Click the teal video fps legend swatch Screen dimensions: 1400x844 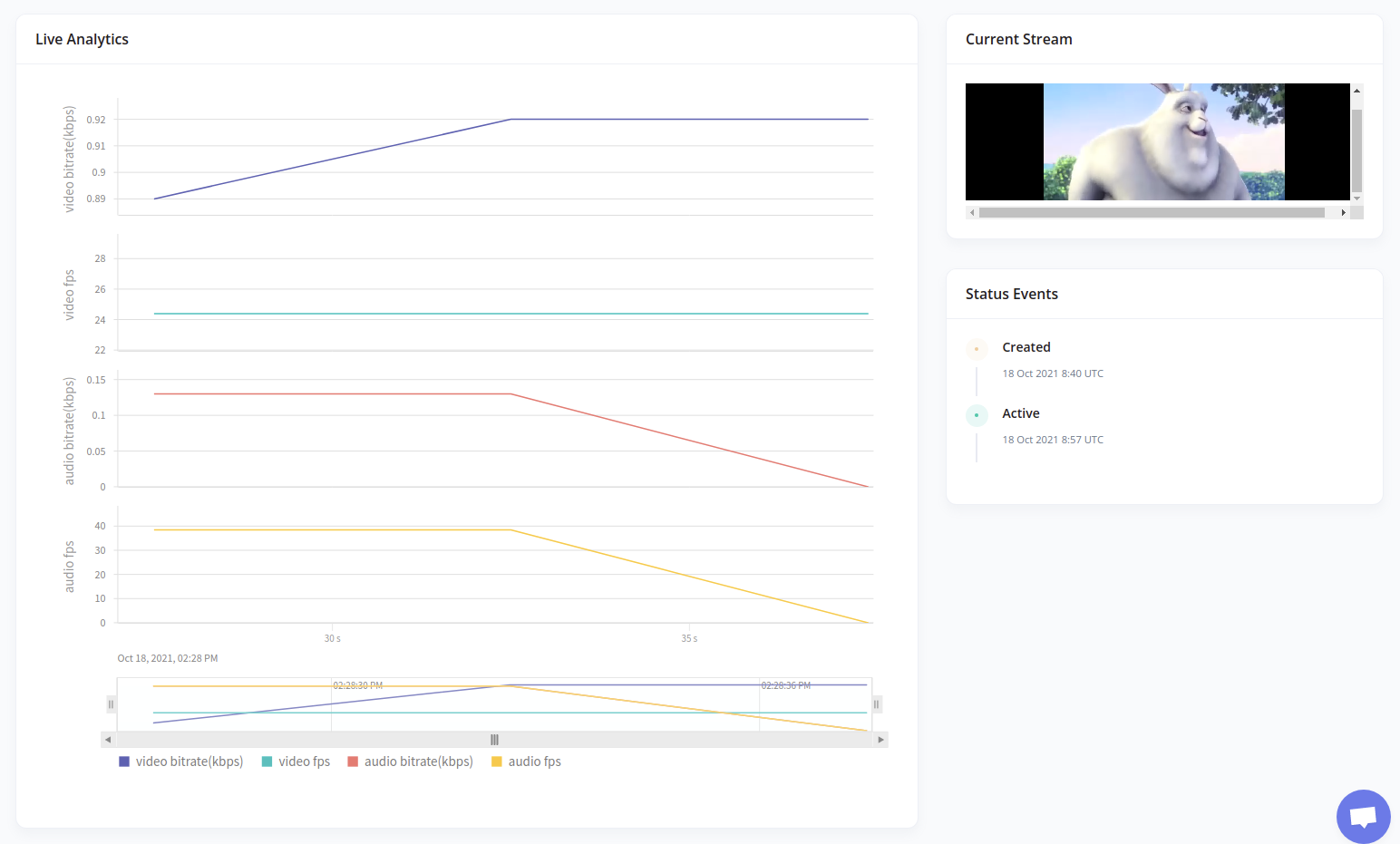pos(267,762)
